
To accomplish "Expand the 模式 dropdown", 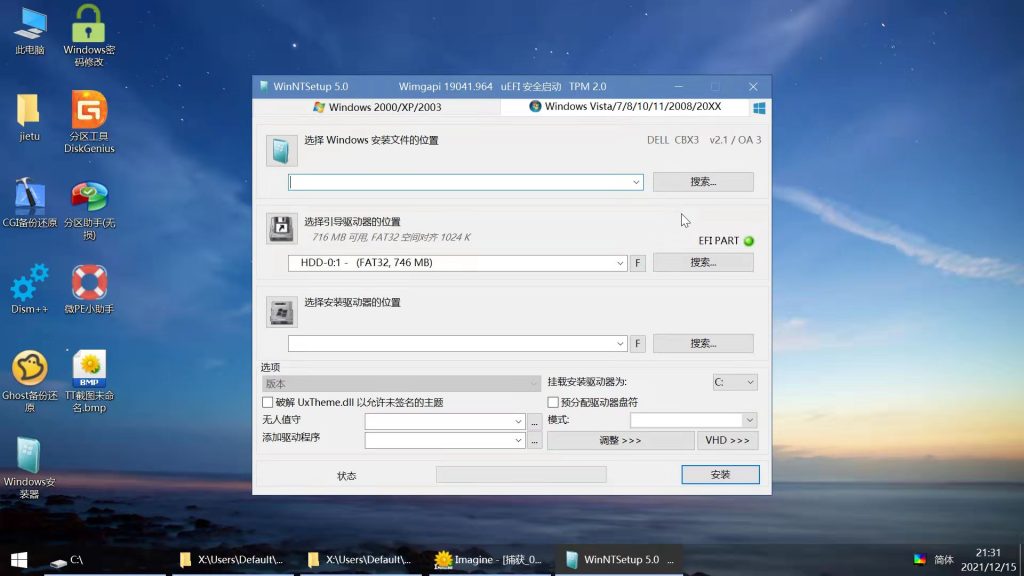I will (750, 420).
